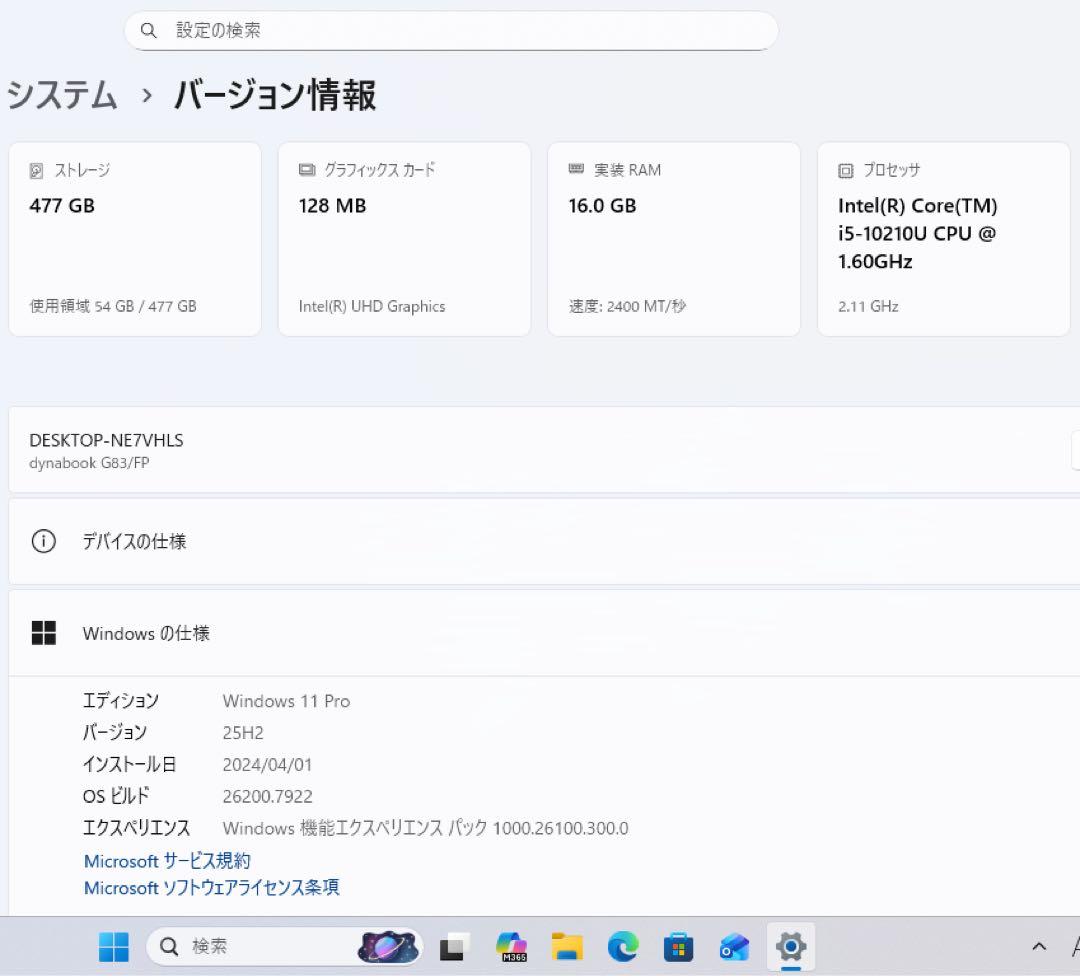The image size is (1080, 976).
Task: Collapse the Windows の仕様 section
Action: point(544,633)
